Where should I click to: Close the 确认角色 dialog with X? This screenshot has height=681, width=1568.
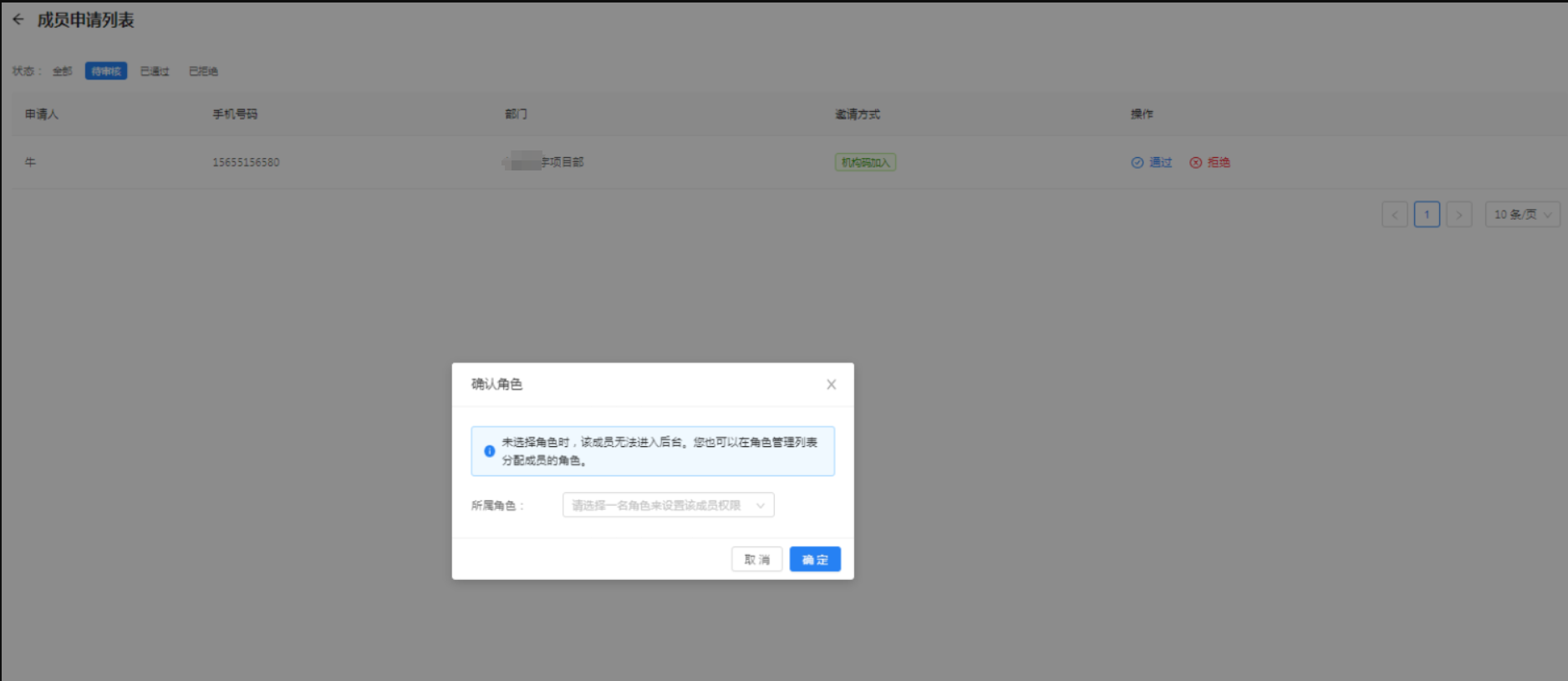click(x=831, y=384)
